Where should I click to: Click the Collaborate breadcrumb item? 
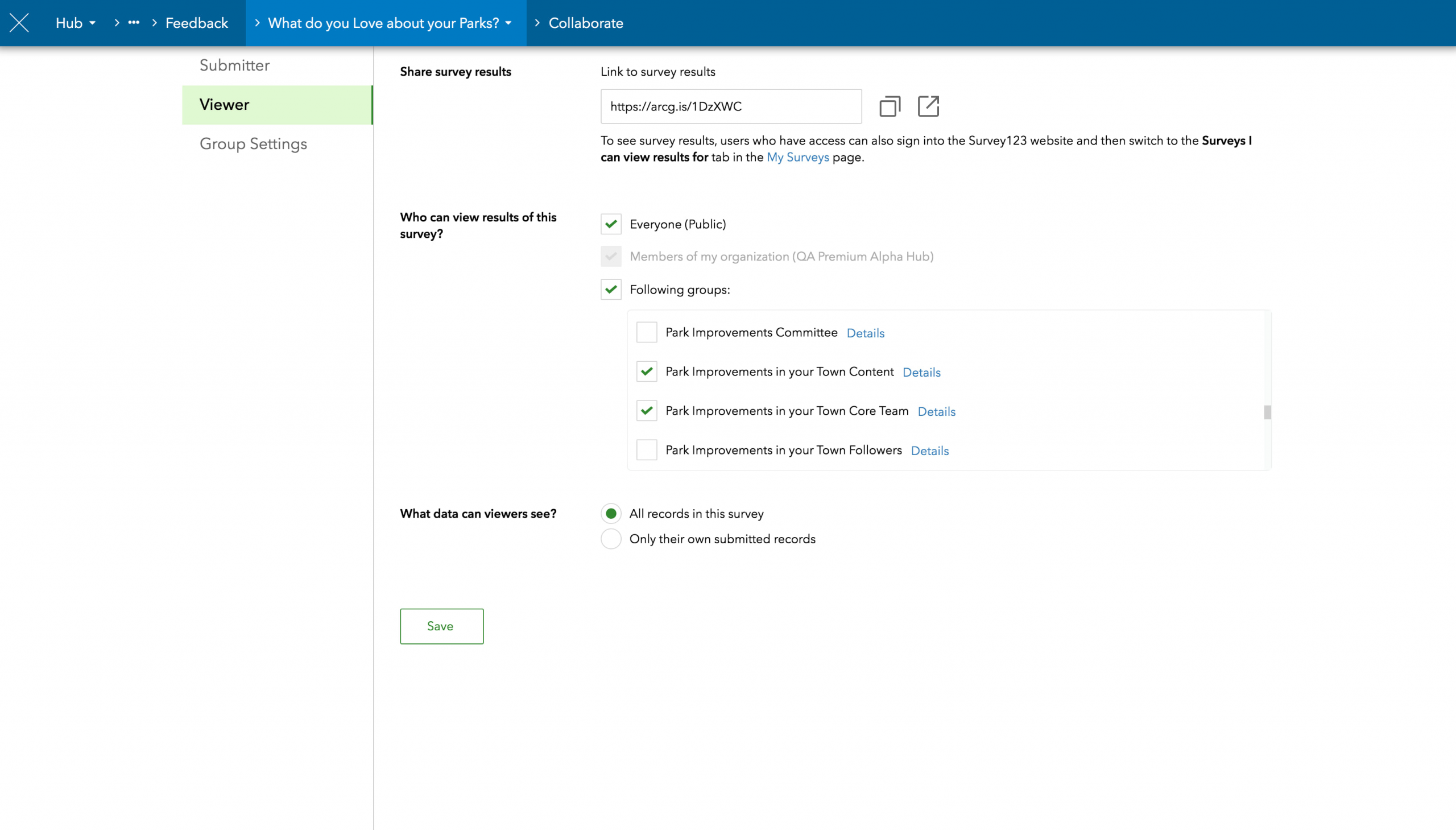click(x=585, y=23)
